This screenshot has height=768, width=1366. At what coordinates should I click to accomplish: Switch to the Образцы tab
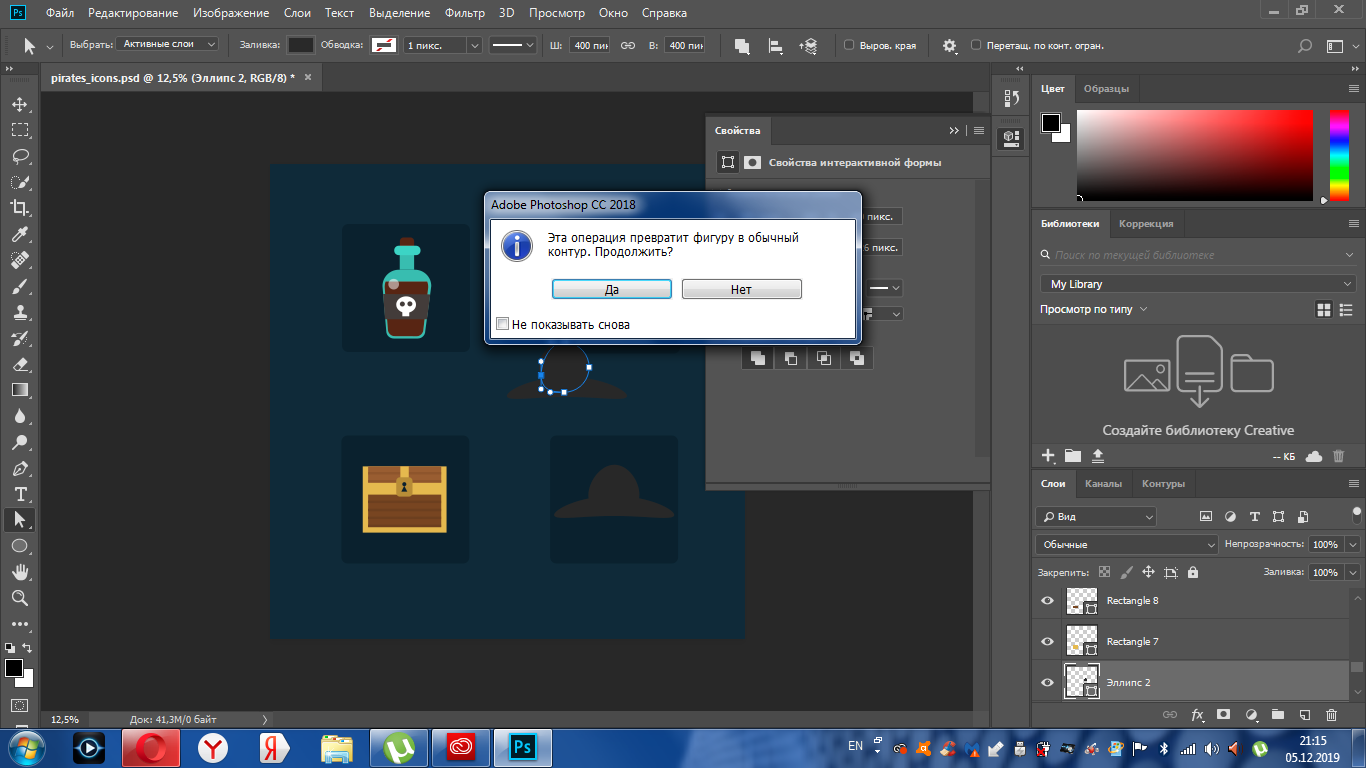tap(1106, 88)
